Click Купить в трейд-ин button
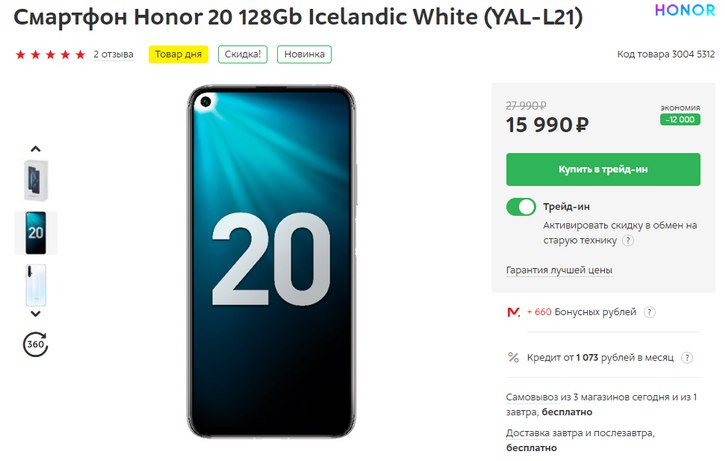The height and width of the screenshot is (461, 725). pos(603,169)
